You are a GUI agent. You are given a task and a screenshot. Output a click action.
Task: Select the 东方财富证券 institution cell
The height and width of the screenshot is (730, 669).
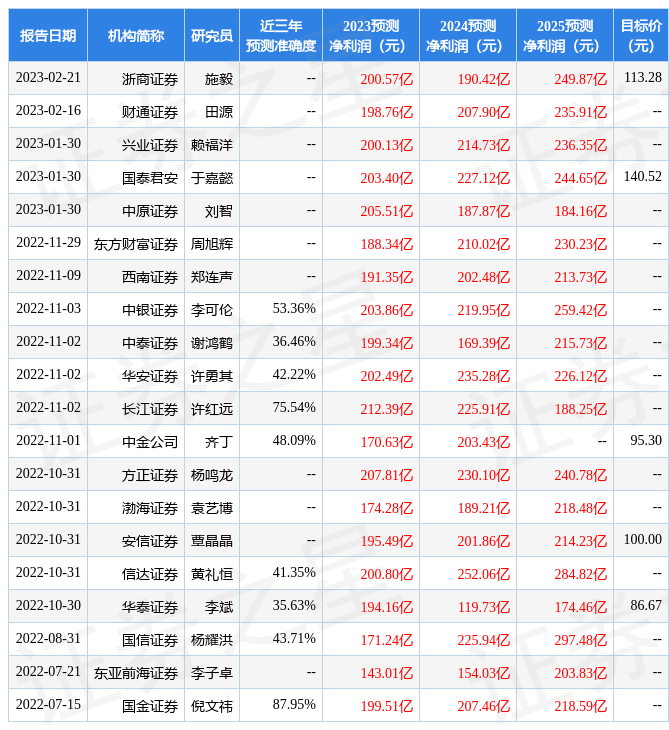click(x=136, y=244)
